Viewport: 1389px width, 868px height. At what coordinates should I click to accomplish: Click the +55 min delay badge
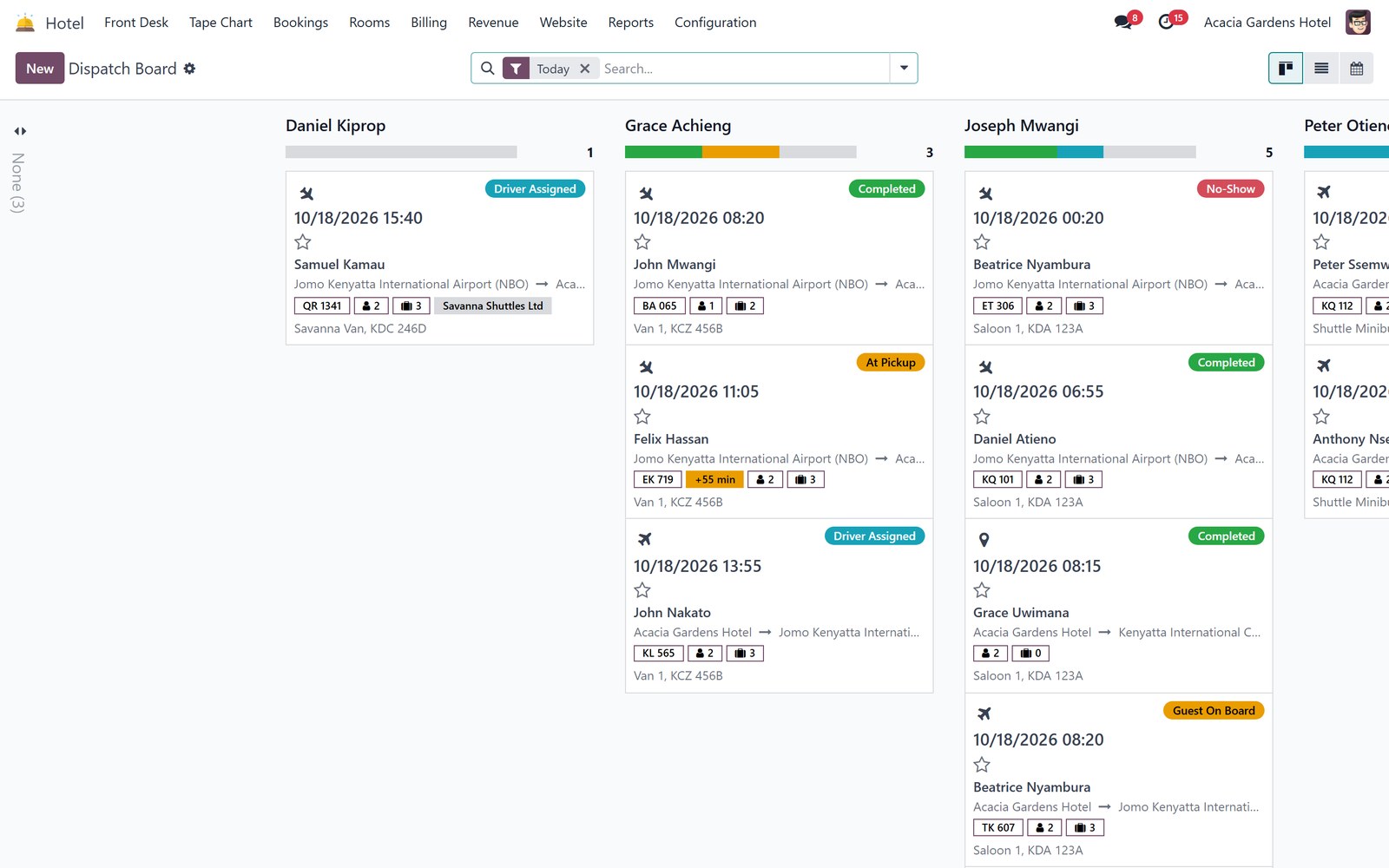coord(714,479)
